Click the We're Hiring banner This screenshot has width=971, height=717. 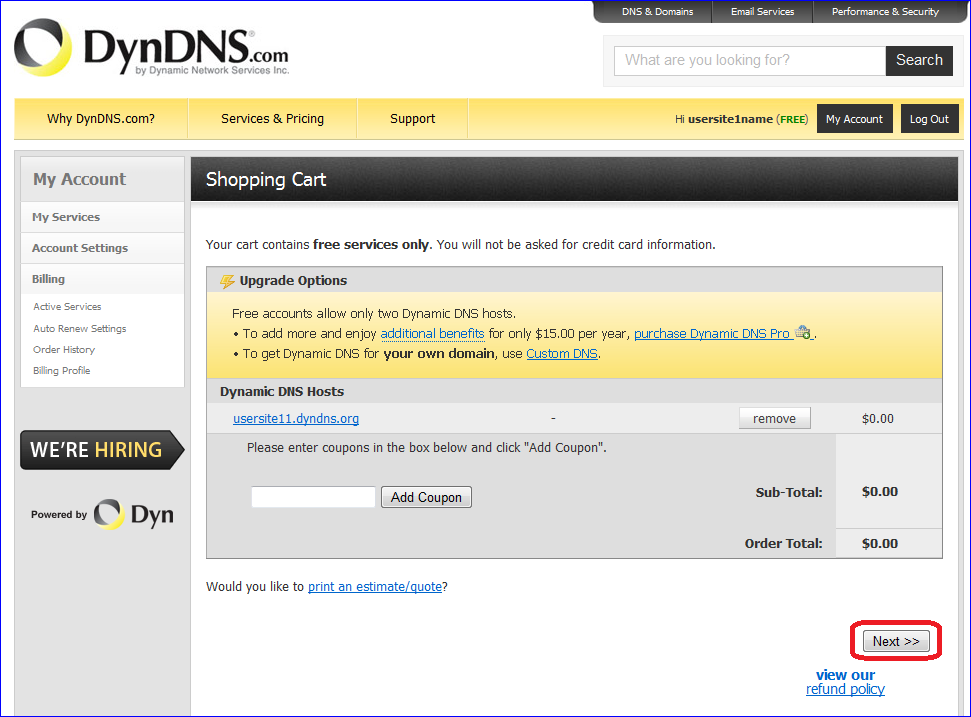[x=102, y=450]
